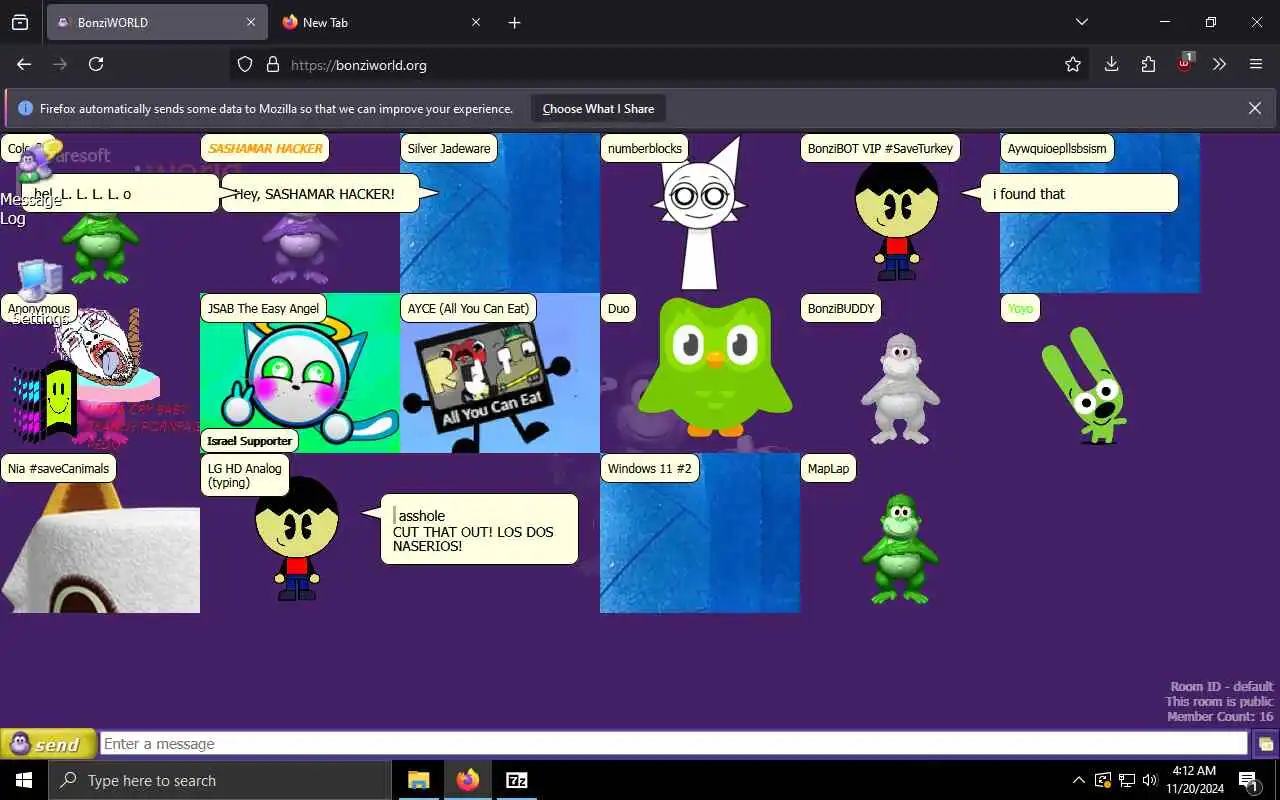This screenshot has height=800, width=1280.
Task: Click the uBlock Origin extension icon
Action: [1185, 63]
